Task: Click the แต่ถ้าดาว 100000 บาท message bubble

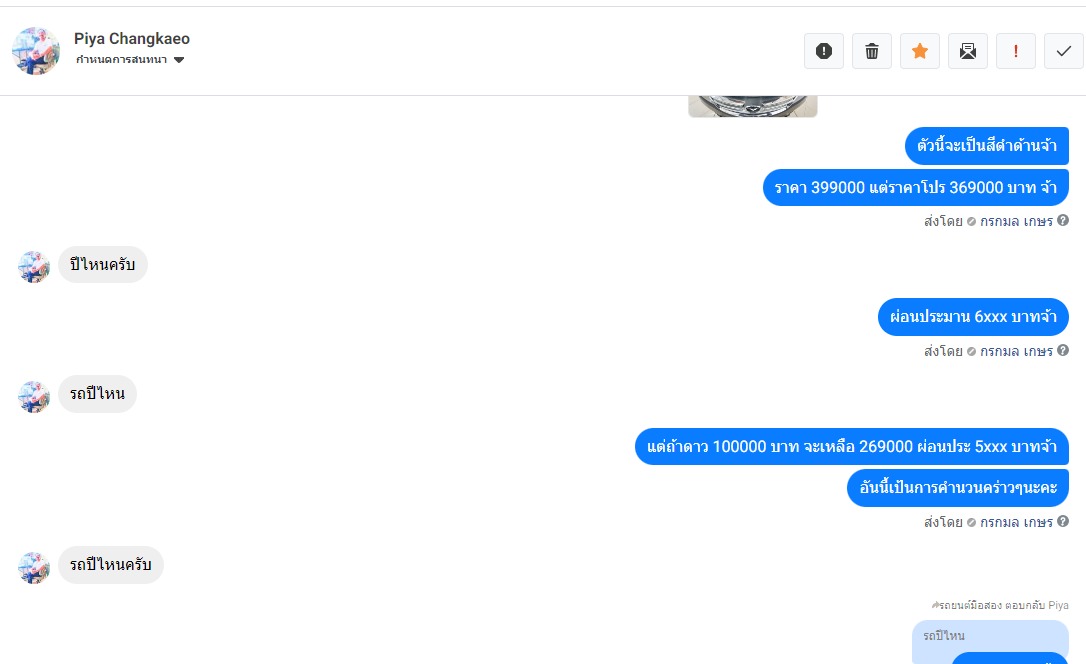Action: [852, 447]
